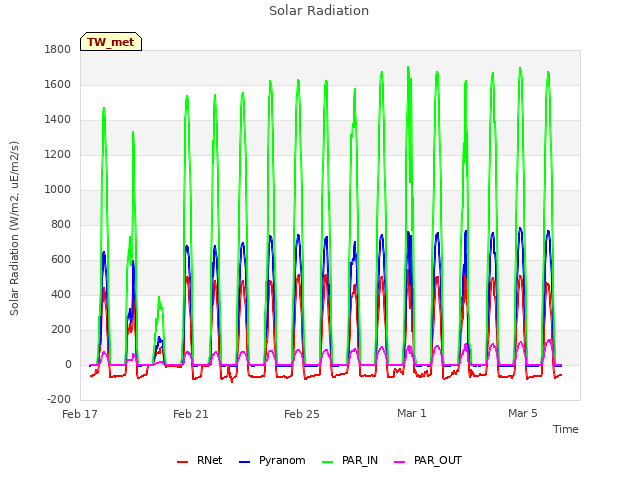Click the 1400 y-axis tick label

pos(58,120)
